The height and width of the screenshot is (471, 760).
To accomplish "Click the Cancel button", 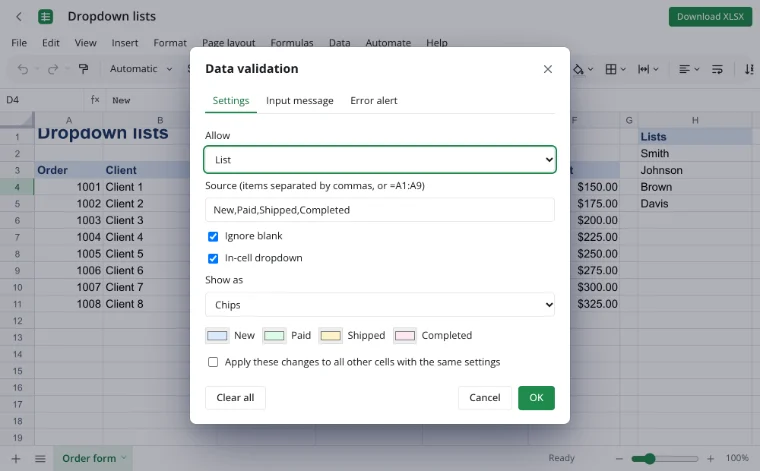I will tap(485, 398).
